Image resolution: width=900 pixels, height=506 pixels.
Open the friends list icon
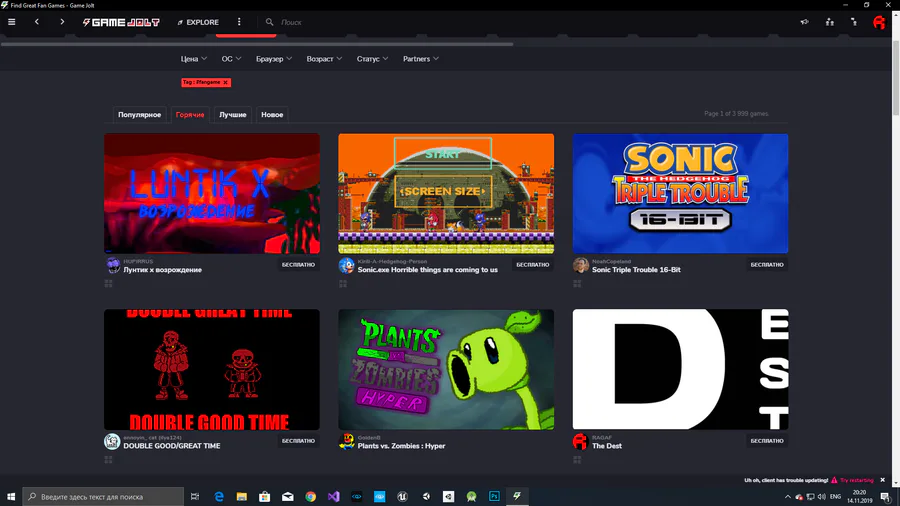click(x=830, y=22)
